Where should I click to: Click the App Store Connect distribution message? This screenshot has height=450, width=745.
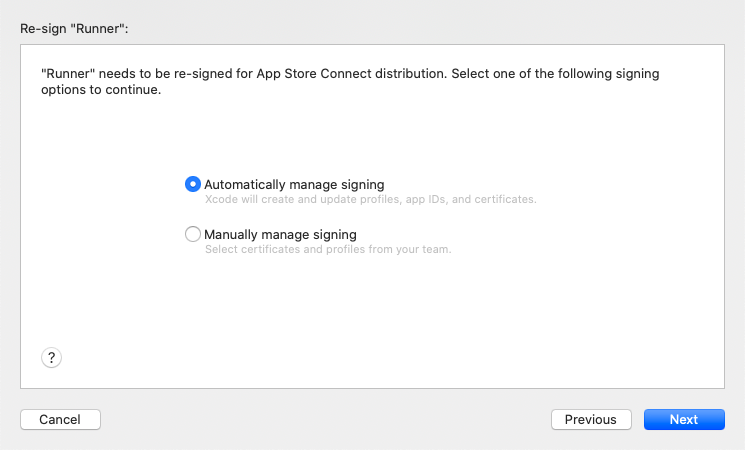pyautogui.click(x=350, y=74)
